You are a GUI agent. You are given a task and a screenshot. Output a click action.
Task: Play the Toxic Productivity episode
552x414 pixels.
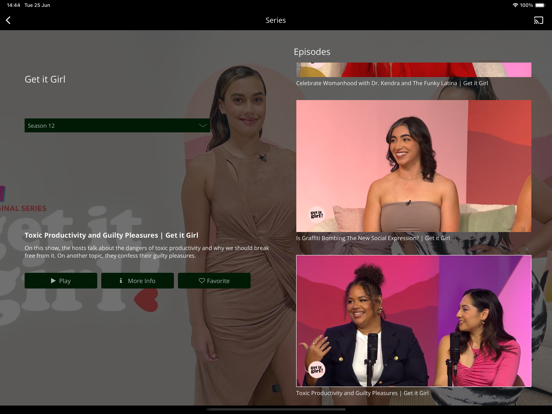click(x=61, y=281)
